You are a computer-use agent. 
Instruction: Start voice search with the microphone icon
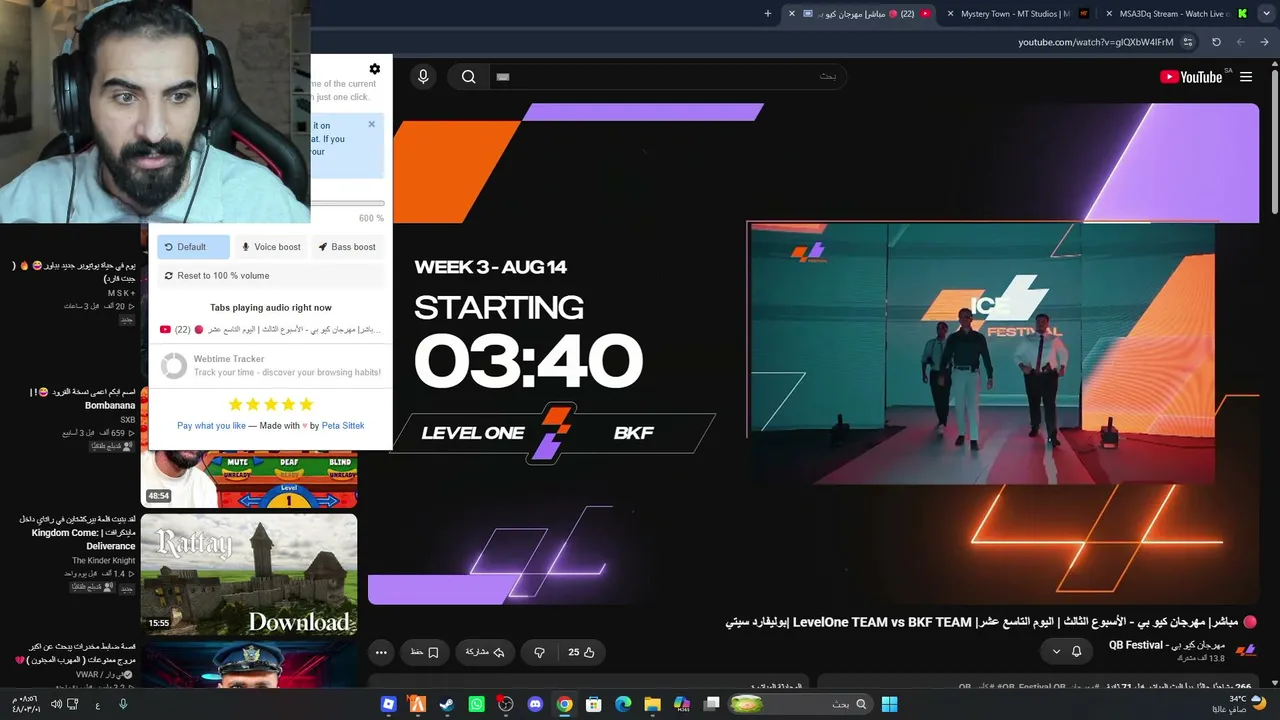tap(423, 77)
